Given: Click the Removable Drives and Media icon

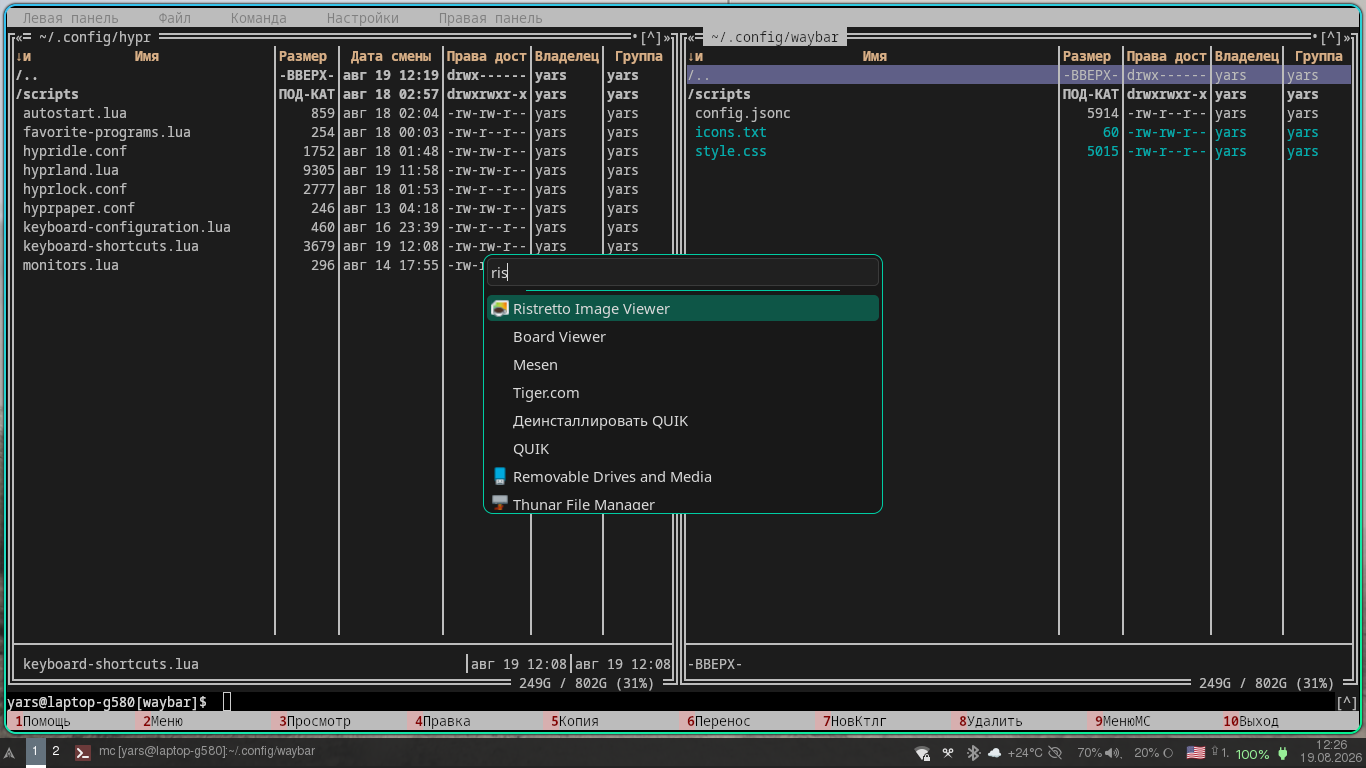Looking at the screenshot, I should [500, 477].
